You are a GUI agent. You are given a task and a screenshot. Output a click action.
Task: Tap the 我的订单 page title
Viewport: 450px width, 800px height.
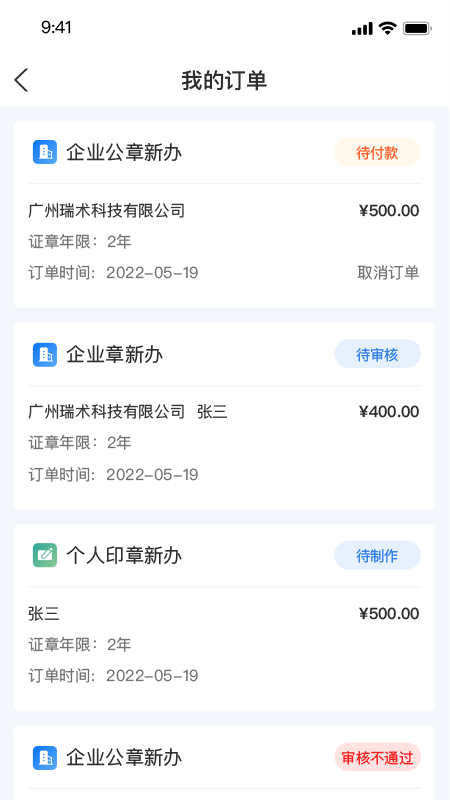coord(224,81)
